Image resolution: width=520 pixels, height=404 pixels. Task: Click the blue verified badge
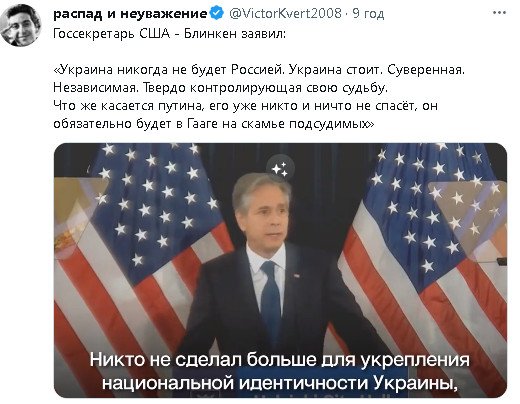(217, 14)
